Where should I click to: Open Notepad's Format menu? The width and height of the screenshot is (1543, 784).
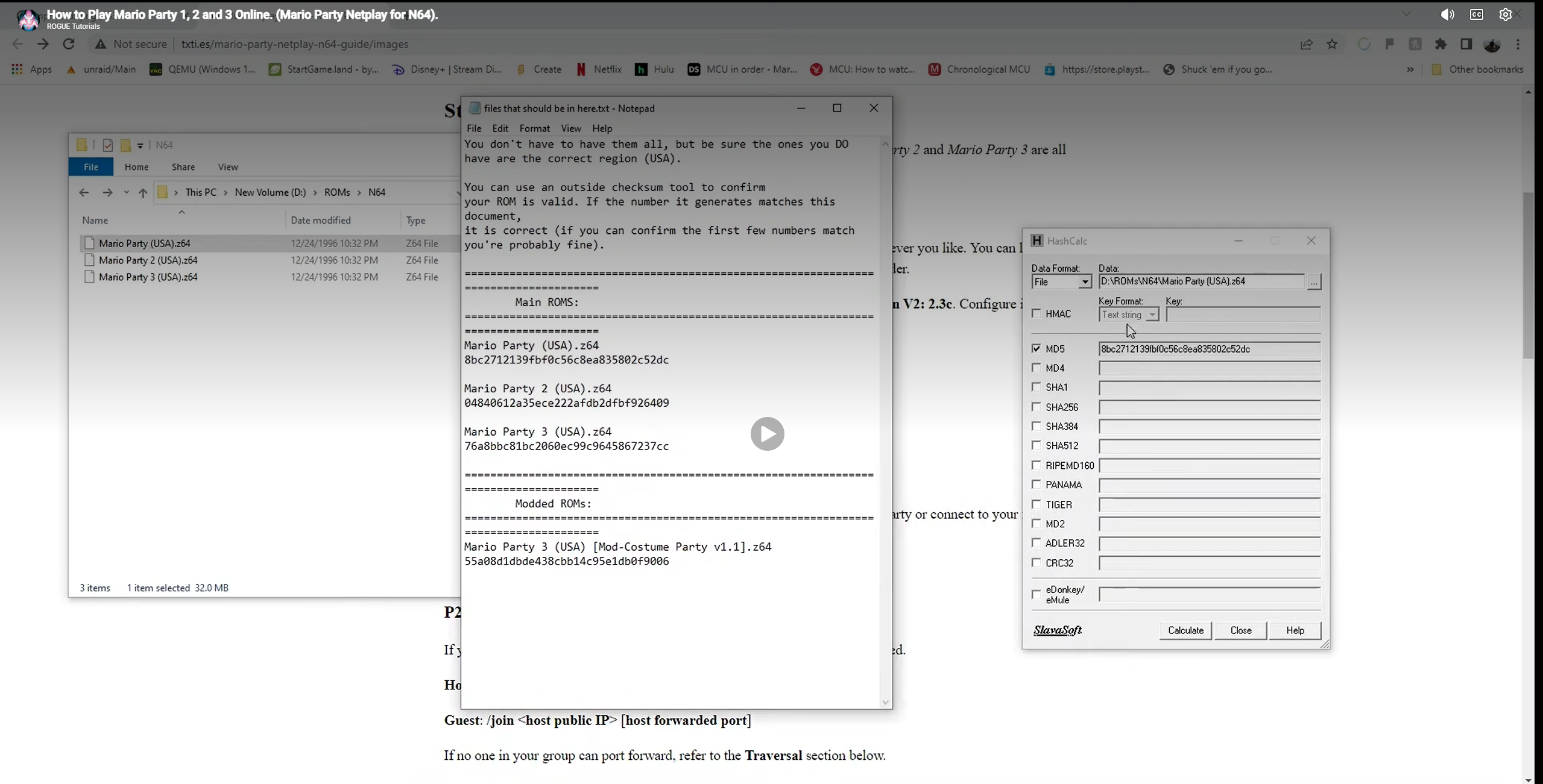point(534,128)
